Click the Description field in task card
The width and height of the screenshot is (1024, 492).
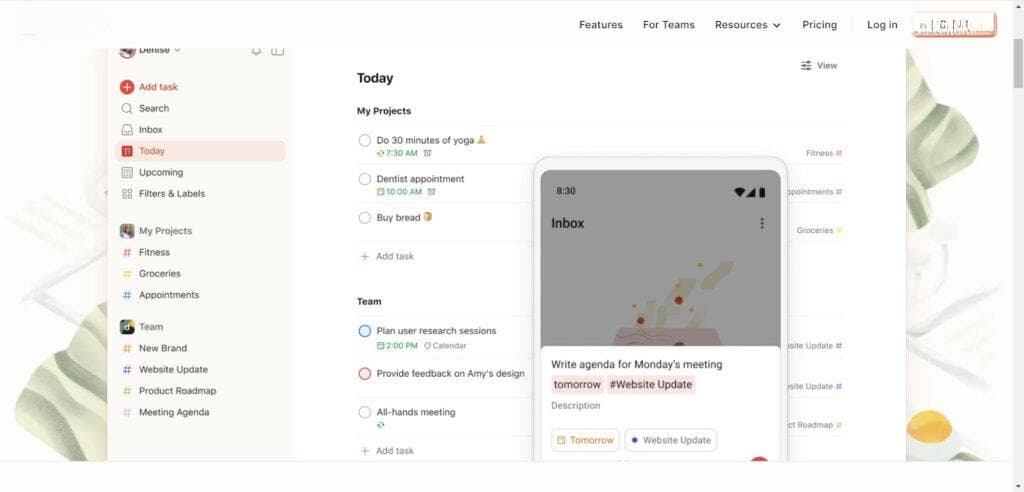tap(575, 406)
